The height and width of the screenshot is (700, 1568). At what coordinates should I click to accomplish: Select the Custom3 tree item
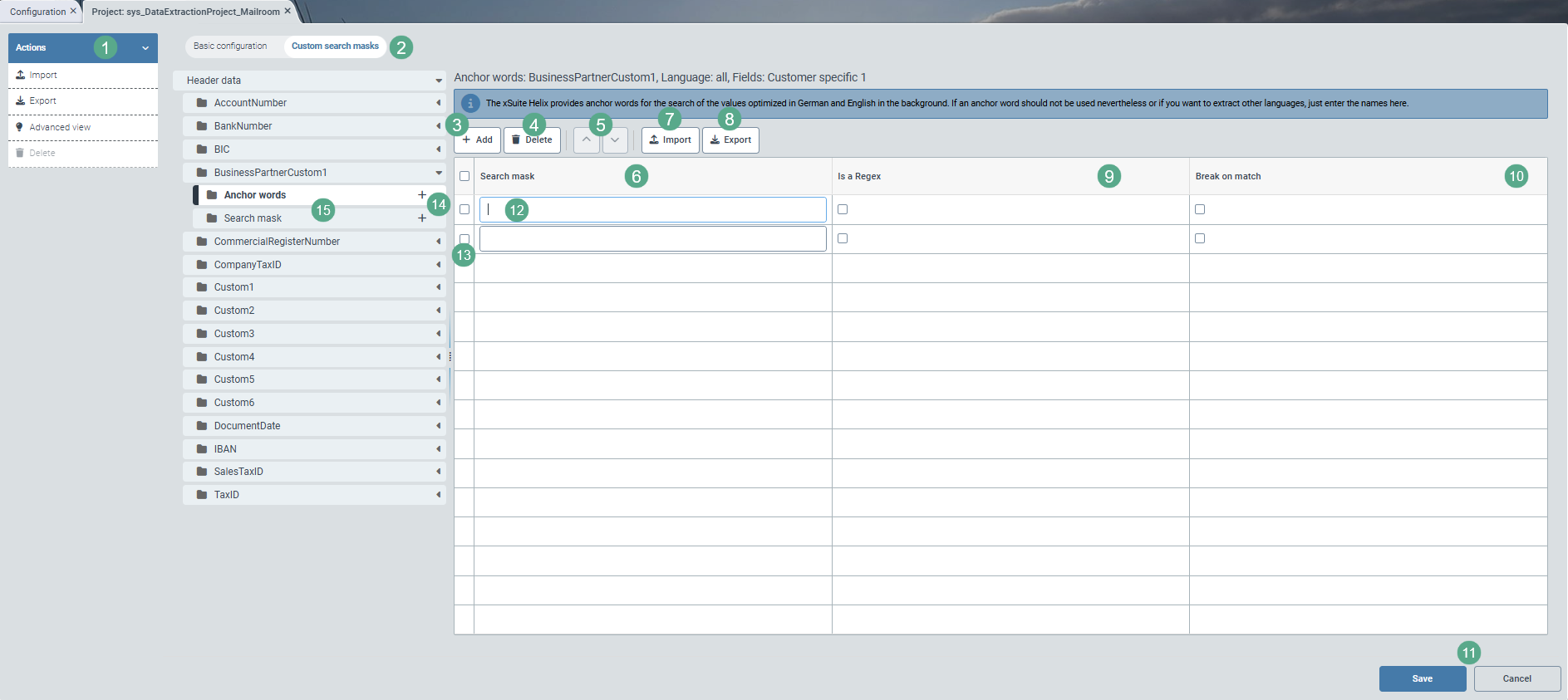[314, 334]
